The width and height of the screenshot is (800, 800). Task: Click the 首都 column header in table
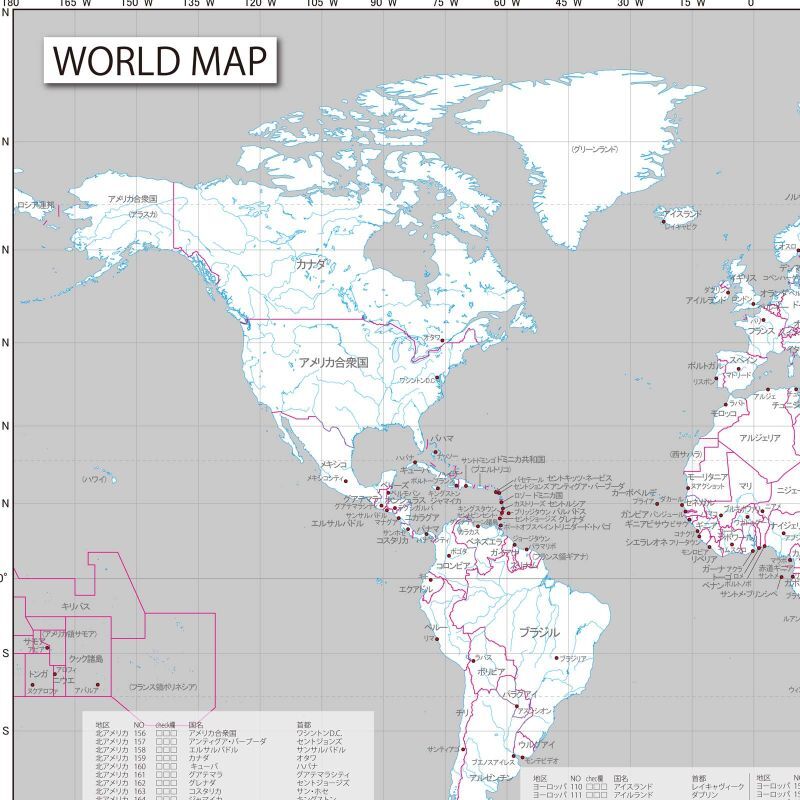point(304,724)
